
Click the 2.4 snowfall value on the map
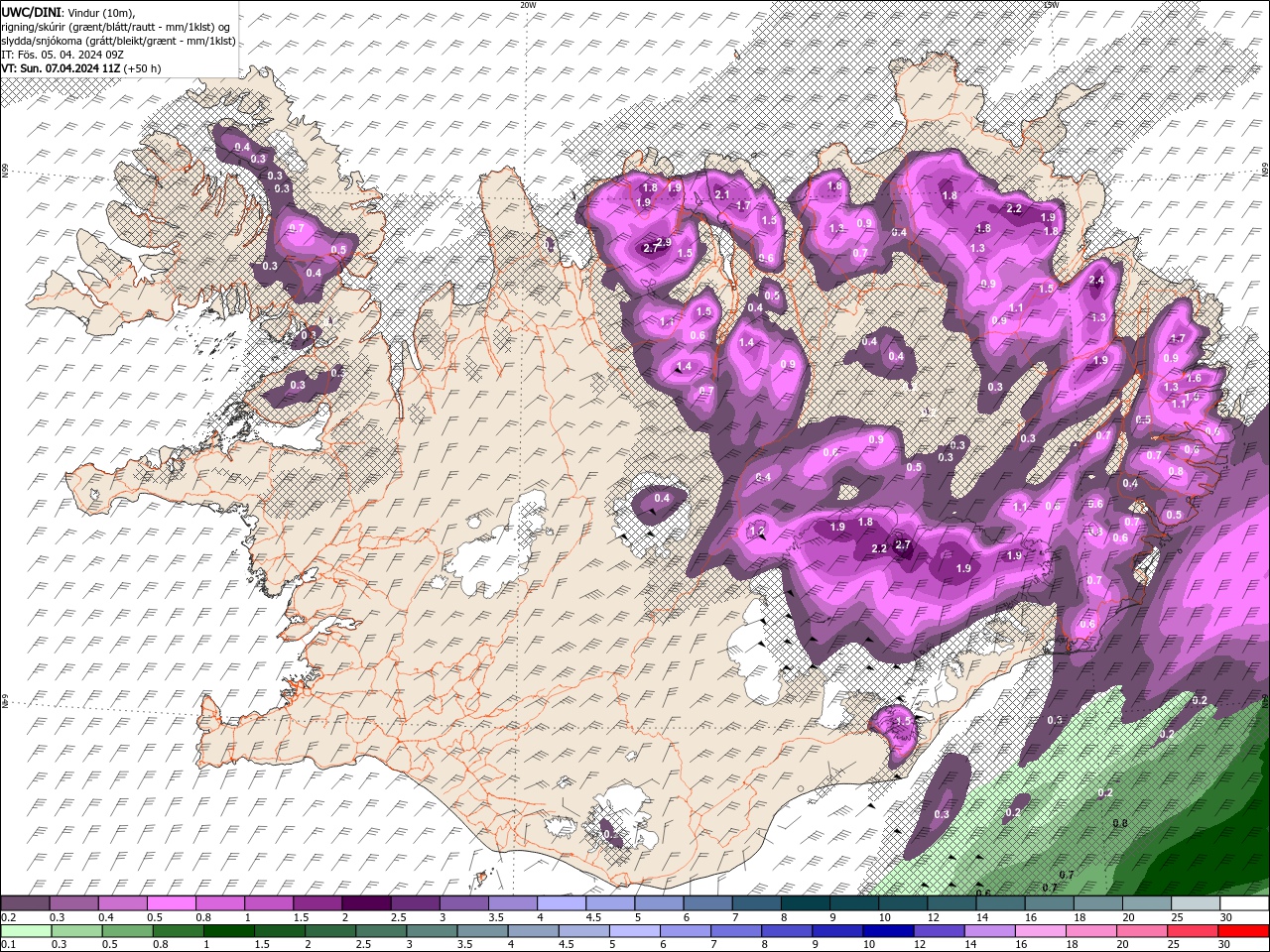(x=1096, y=281)
